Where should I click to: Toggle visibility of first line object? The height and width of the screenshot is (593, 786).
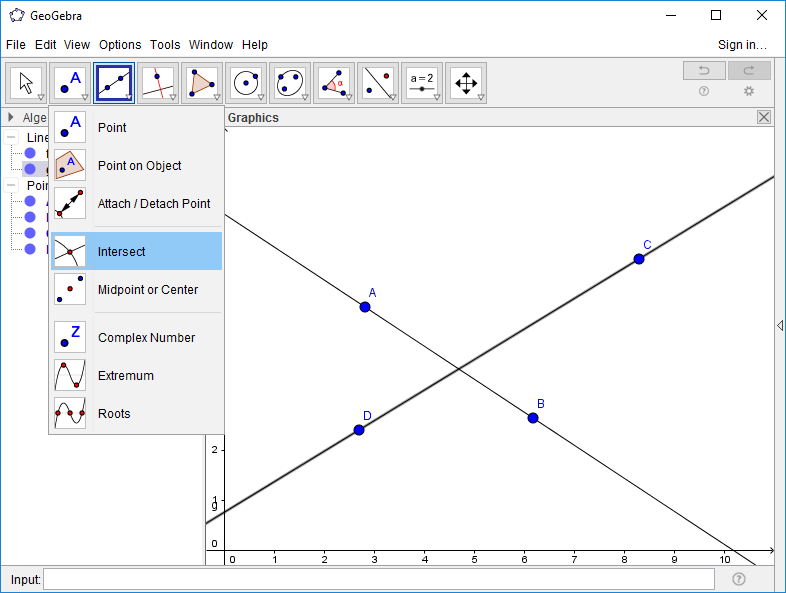click(x=30, y=153)
